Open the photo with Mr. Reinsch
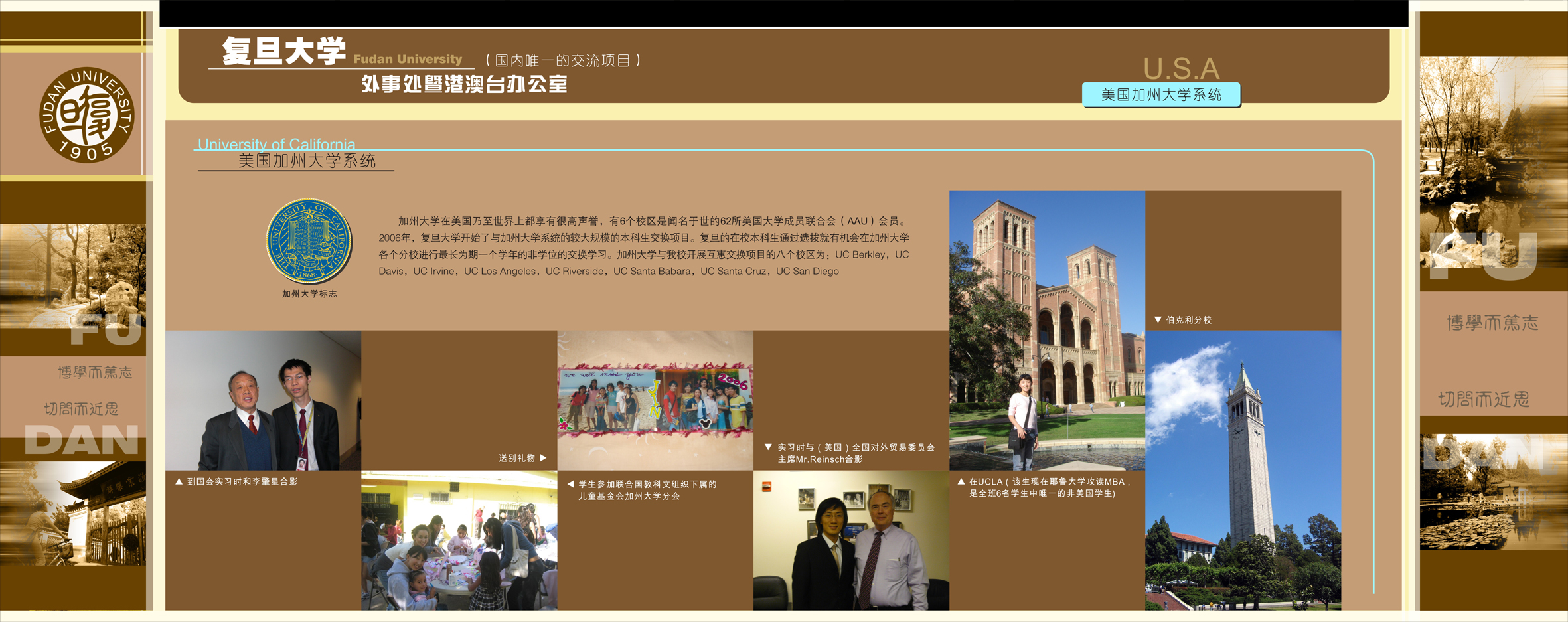Viewport: 1568px width, 622px height. (x=851, y=540)
